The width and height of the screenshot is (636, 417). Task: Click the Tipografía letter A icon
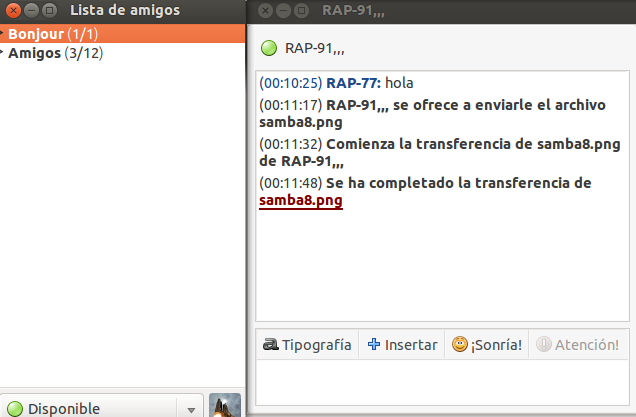pyautogui.click(x=270, y=344)
